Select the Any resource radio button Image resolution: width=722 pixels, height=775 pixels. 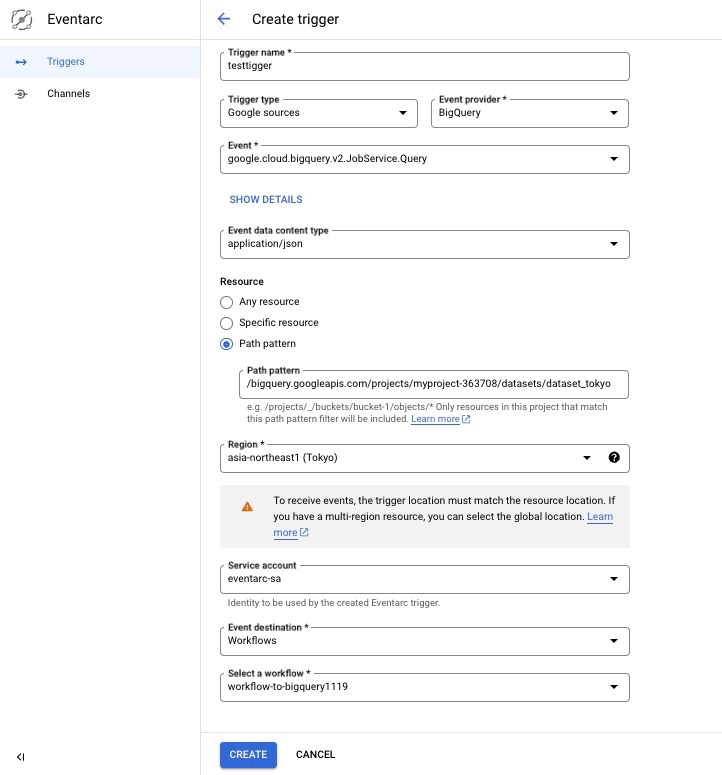(226, 302)
